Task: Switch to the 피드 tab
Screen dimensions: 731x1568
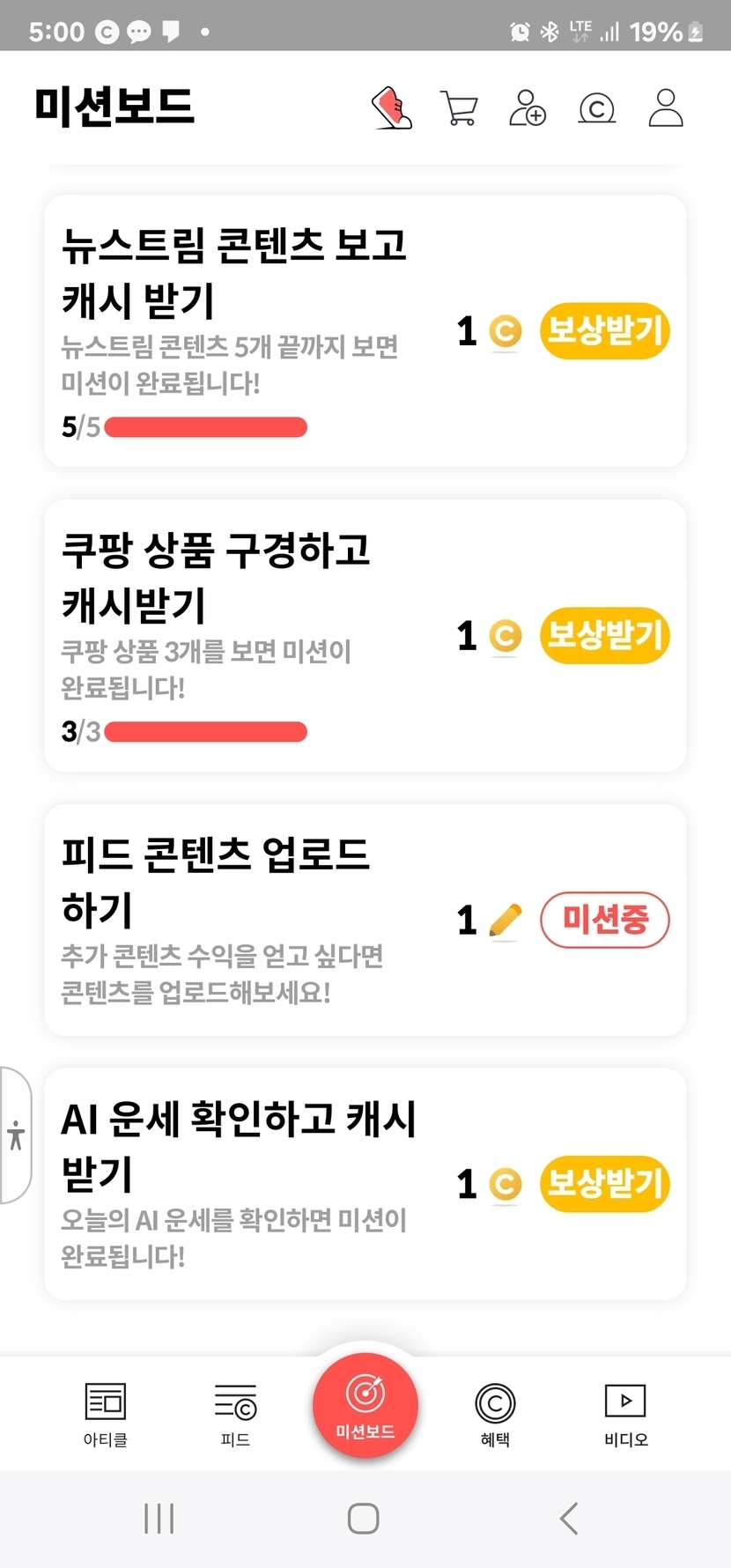Action: point(235,1414)
